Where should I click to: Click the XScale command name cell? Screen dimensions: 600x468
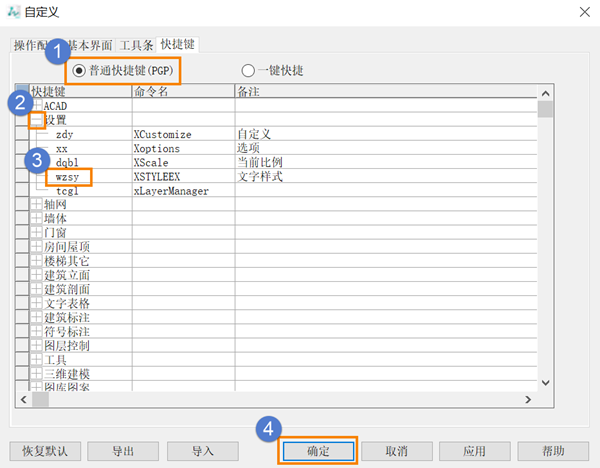tap(183, 163)
